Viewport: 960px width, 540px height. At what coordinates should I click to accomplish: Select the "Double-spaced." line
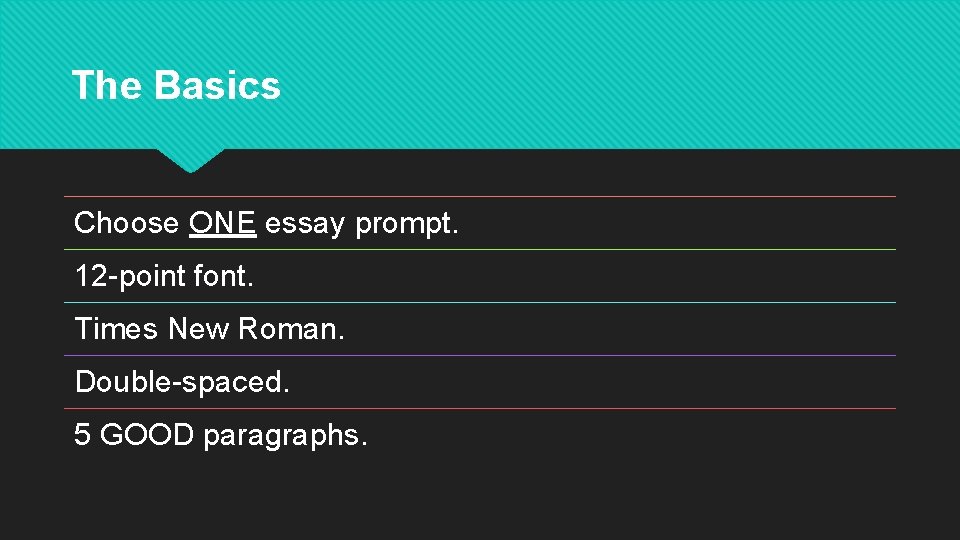click(182, 382)
